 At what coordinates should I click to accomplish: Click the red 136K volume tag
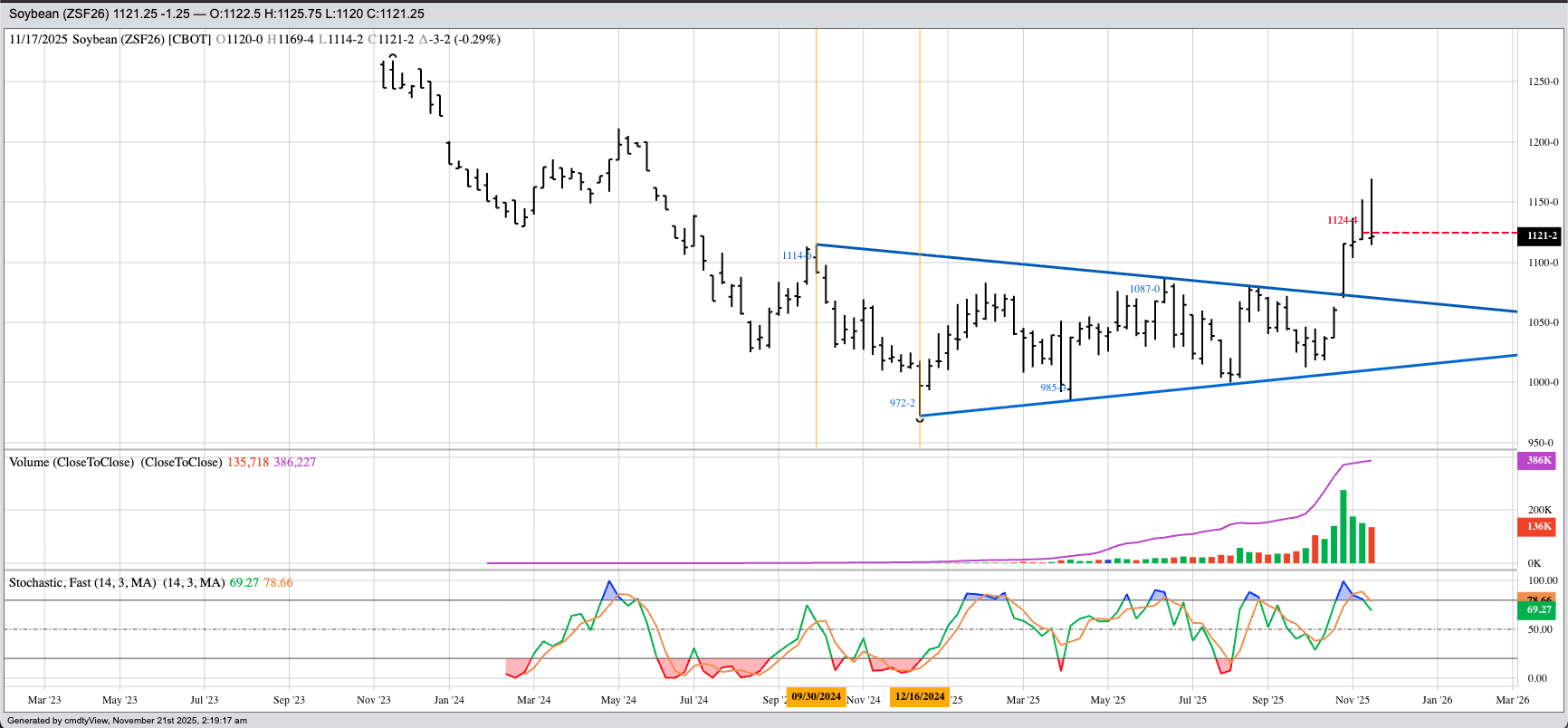point(1538,526)
